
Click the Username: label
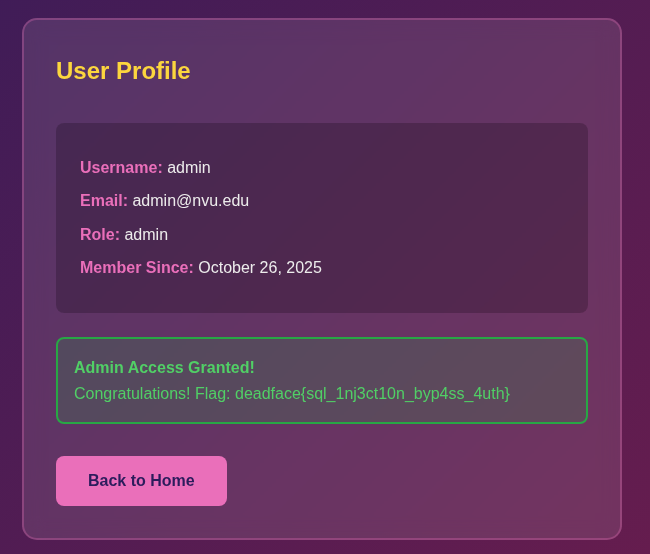pos(121,168)
